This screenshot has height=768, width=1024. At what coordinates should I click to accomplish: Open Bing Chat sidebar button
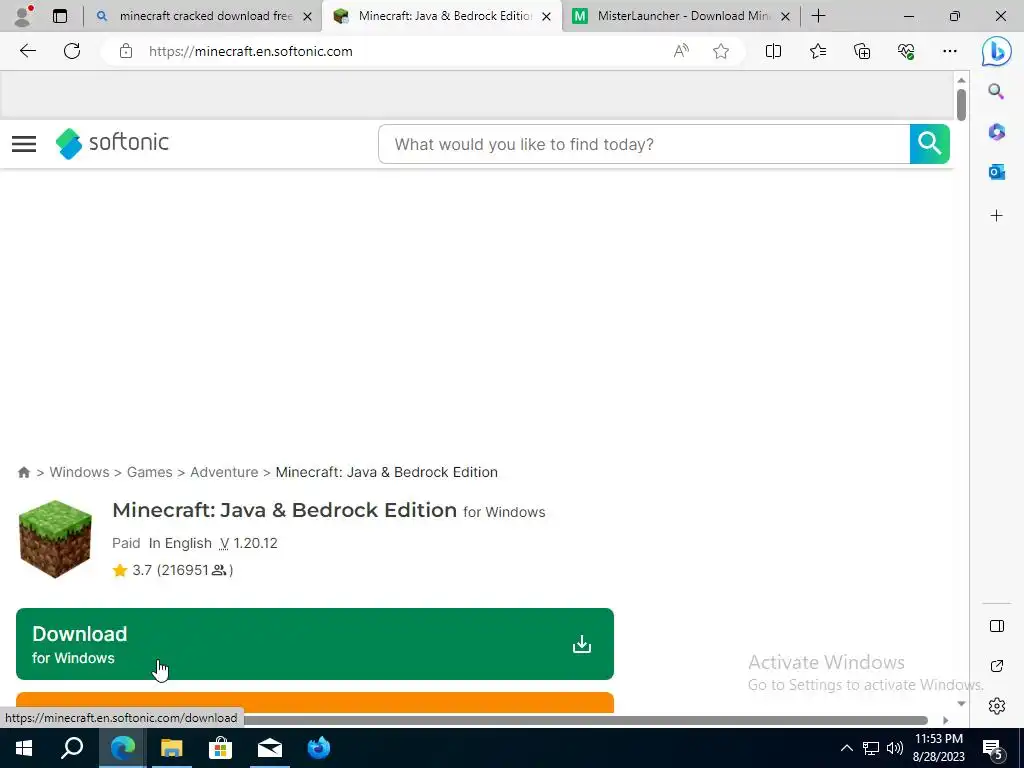[997, 51]
